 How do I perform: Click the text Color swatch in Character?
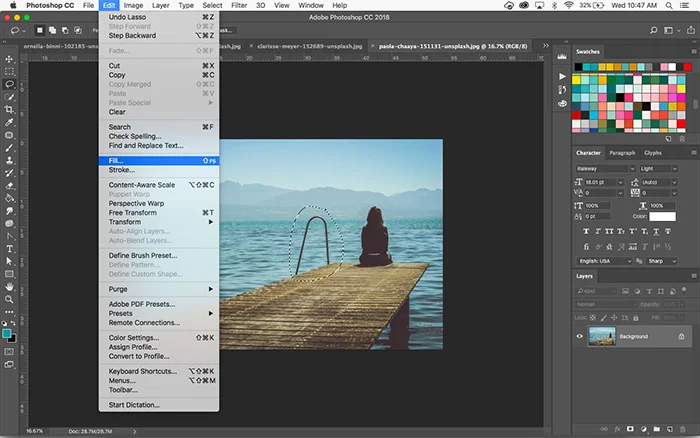[x=662, y=217]
